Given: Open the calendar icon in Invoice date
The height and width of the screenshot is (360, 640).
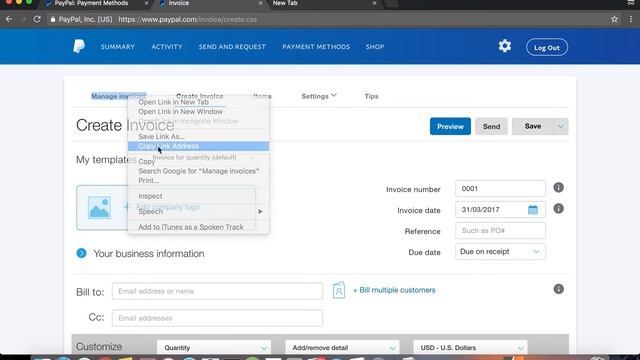Looking at the screenshot, I should (533, 210).
